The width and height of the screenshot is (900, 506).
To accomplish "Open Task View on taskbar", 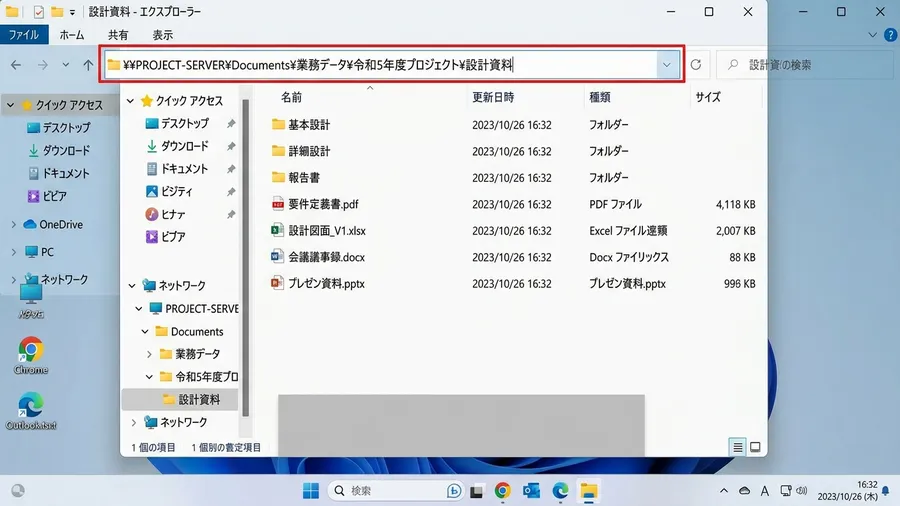I will 476,491.
